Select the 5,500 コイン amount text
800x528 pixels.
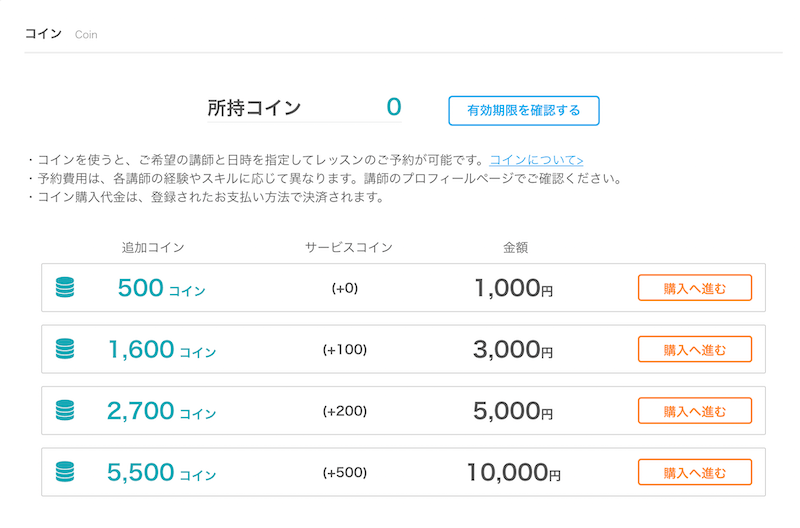coord(162,473)
